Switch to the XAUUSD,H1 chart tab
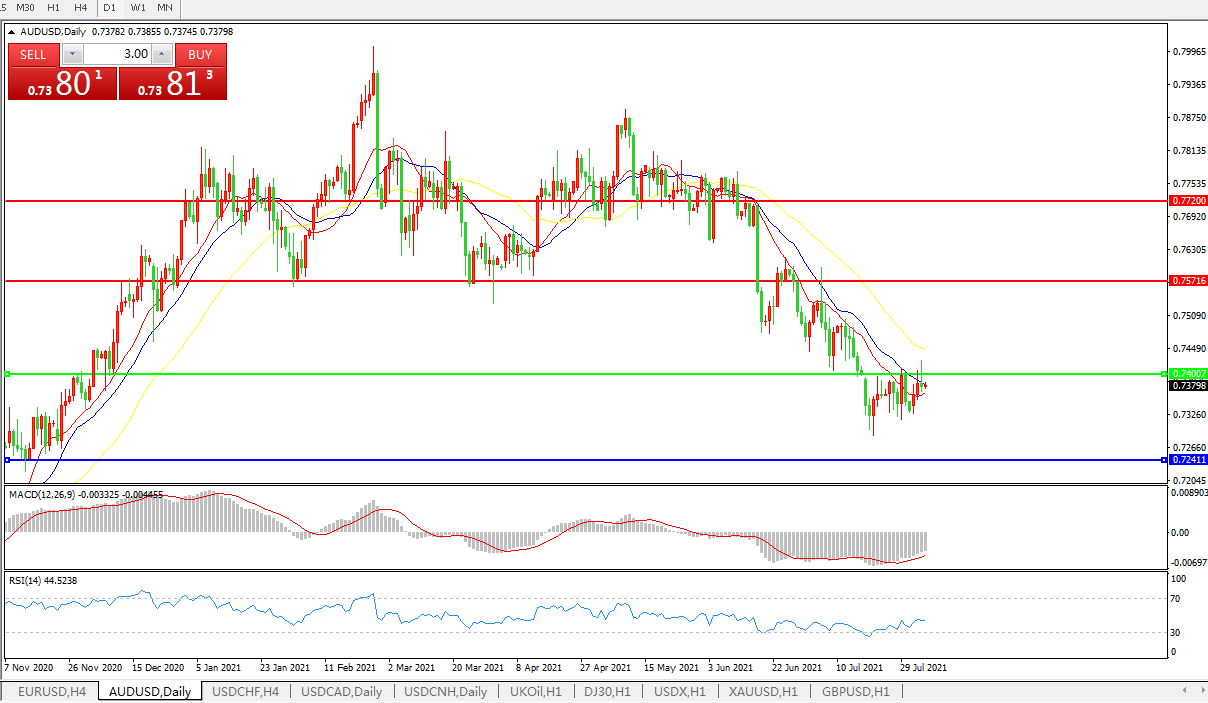 [763, 691]
